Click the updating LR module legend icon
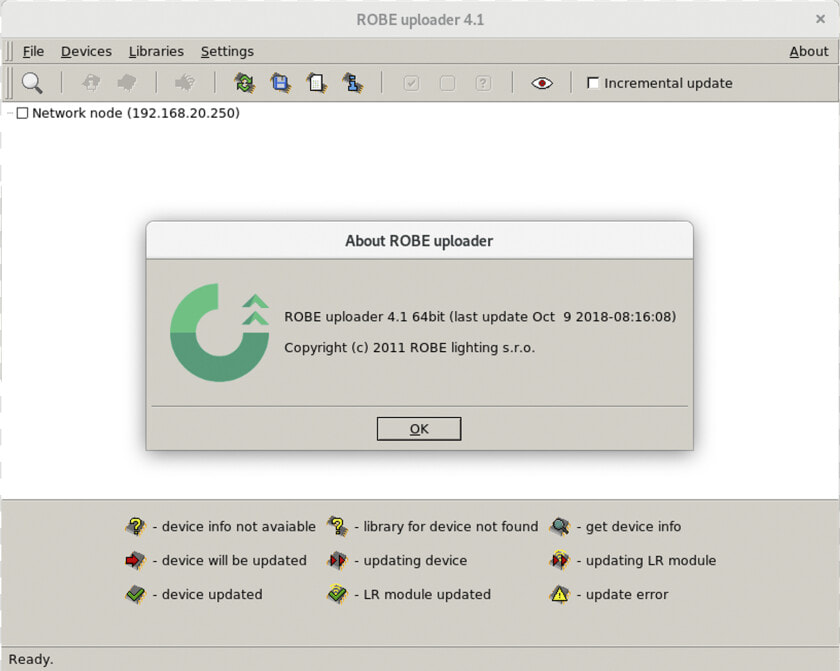The image size is (840, 671). 560,560
